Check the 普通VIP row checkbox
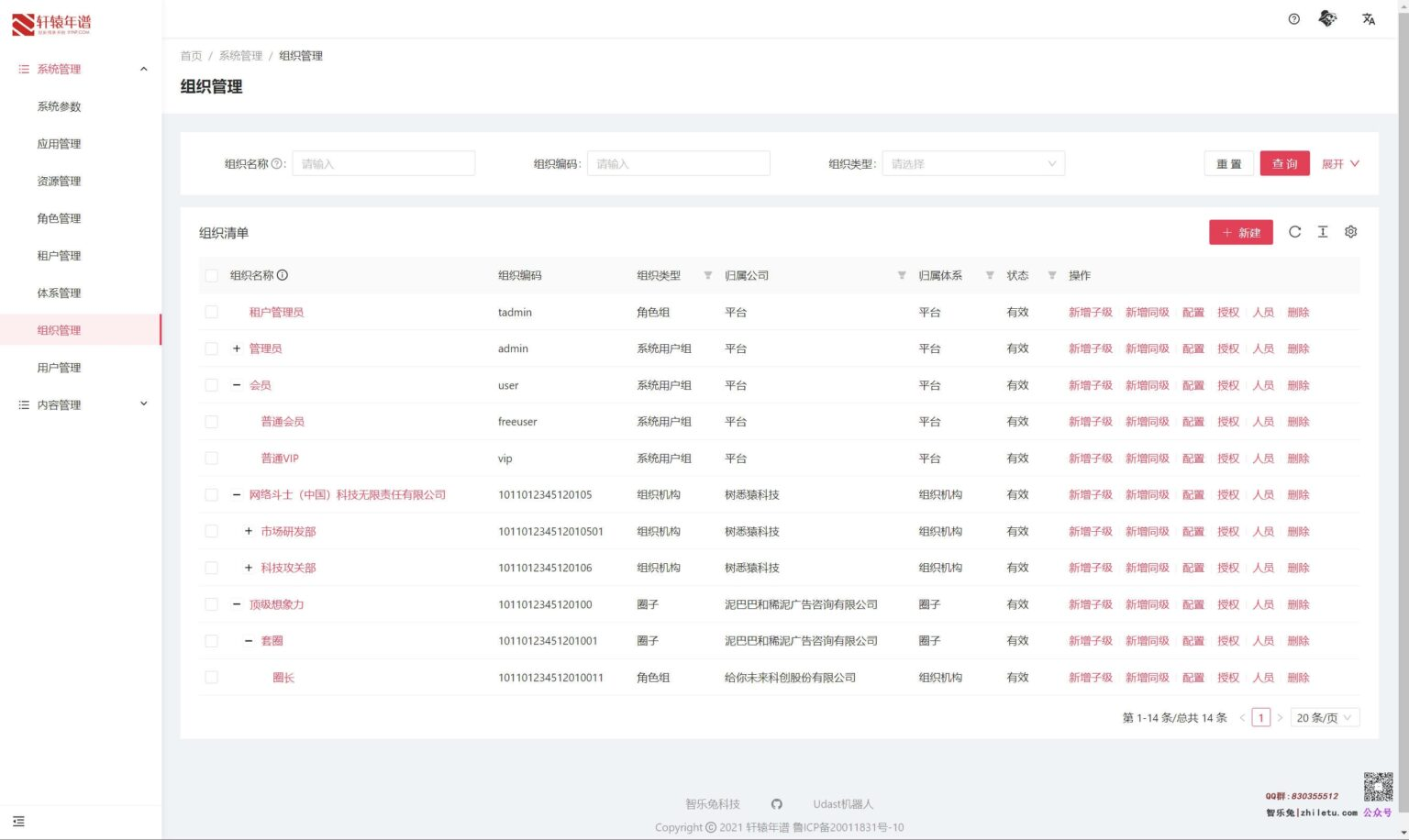Image resolution: width=1409 pixels, height=840 pixels. click(212, 459)
